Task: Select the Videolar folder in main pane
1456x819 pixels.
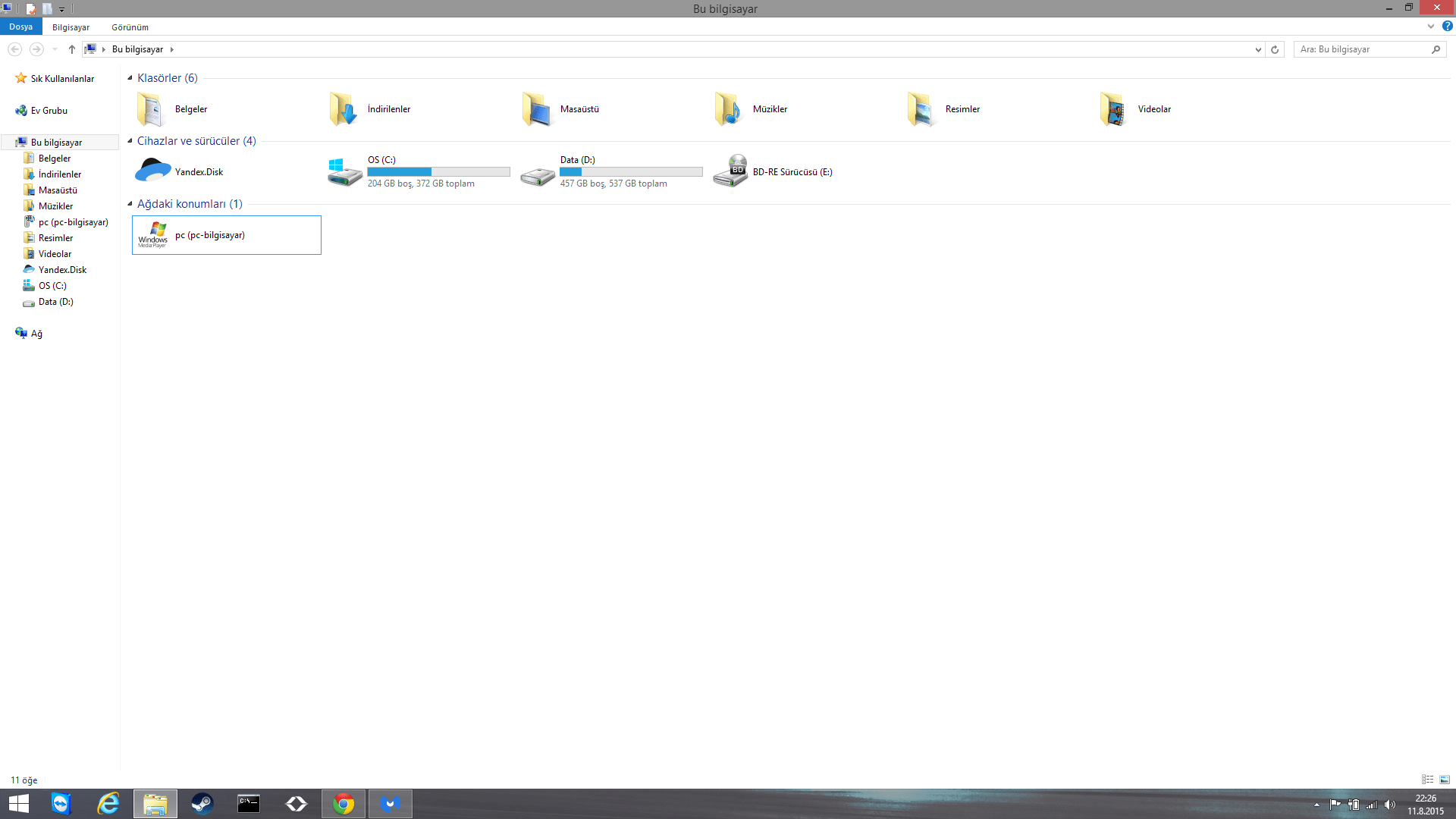Action: click(x=1153, y=109)
